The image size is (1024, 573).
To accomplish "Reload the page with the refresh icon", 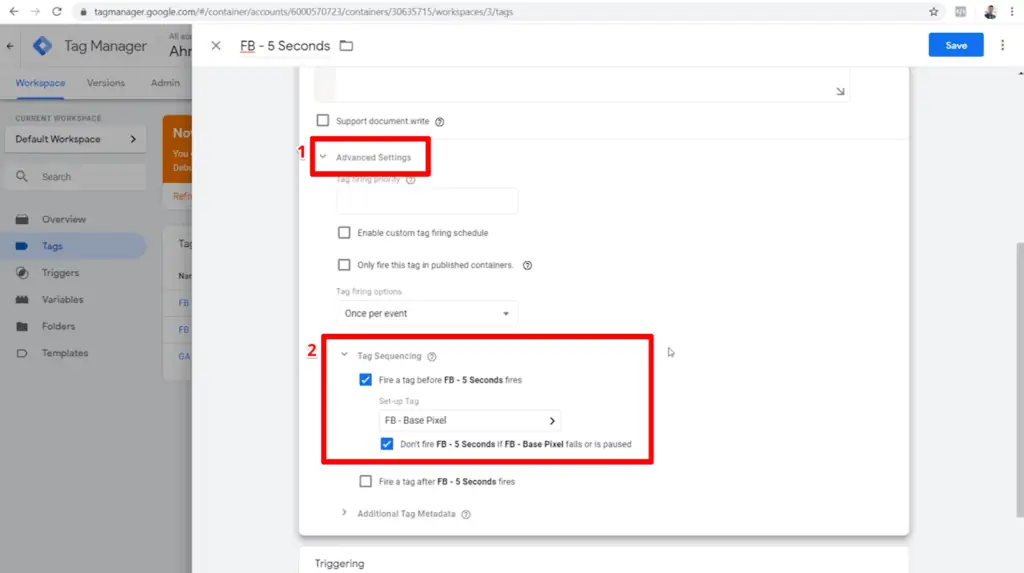I will coord(57,12).
